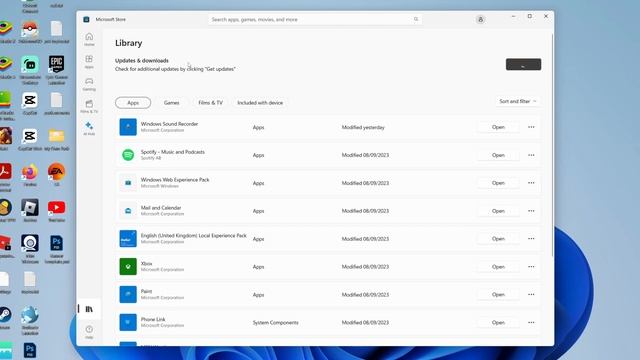The image size is (640, 360).
Task: Open Help in Store sidebar
Action: tap(89, 332)
